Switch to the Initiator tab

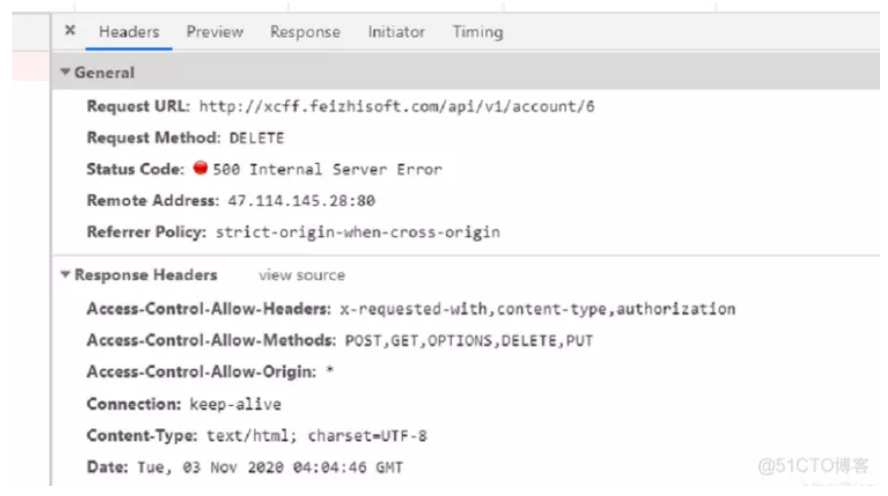(x=396, y=32)
